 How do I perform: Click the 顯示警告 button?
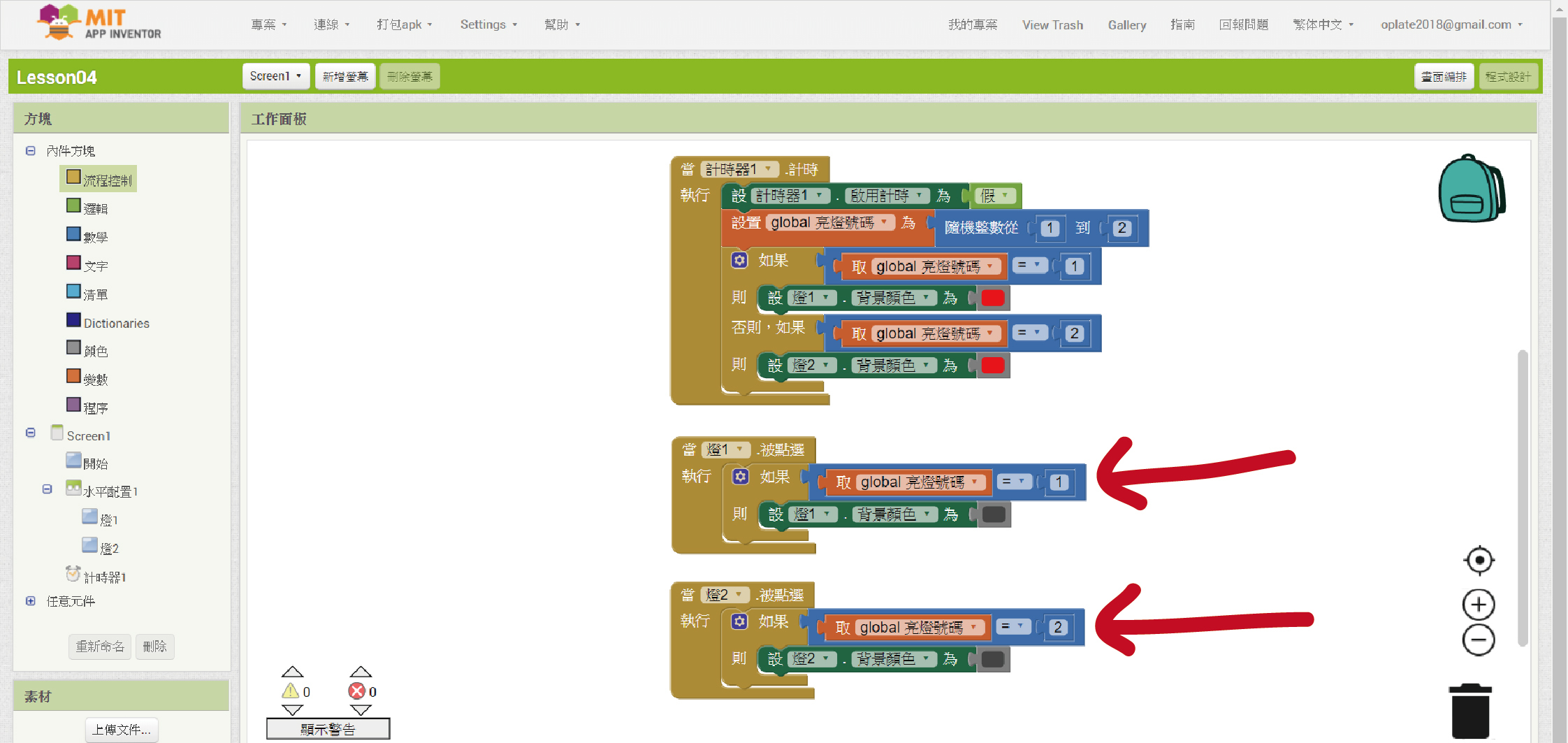pos(328,729)
